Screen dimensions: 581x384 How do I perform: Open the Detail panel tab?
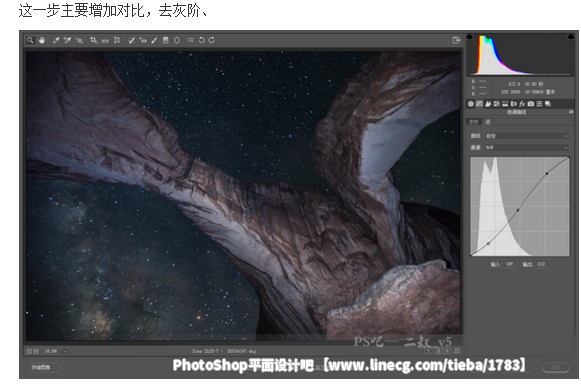click(x=488, y=104)
